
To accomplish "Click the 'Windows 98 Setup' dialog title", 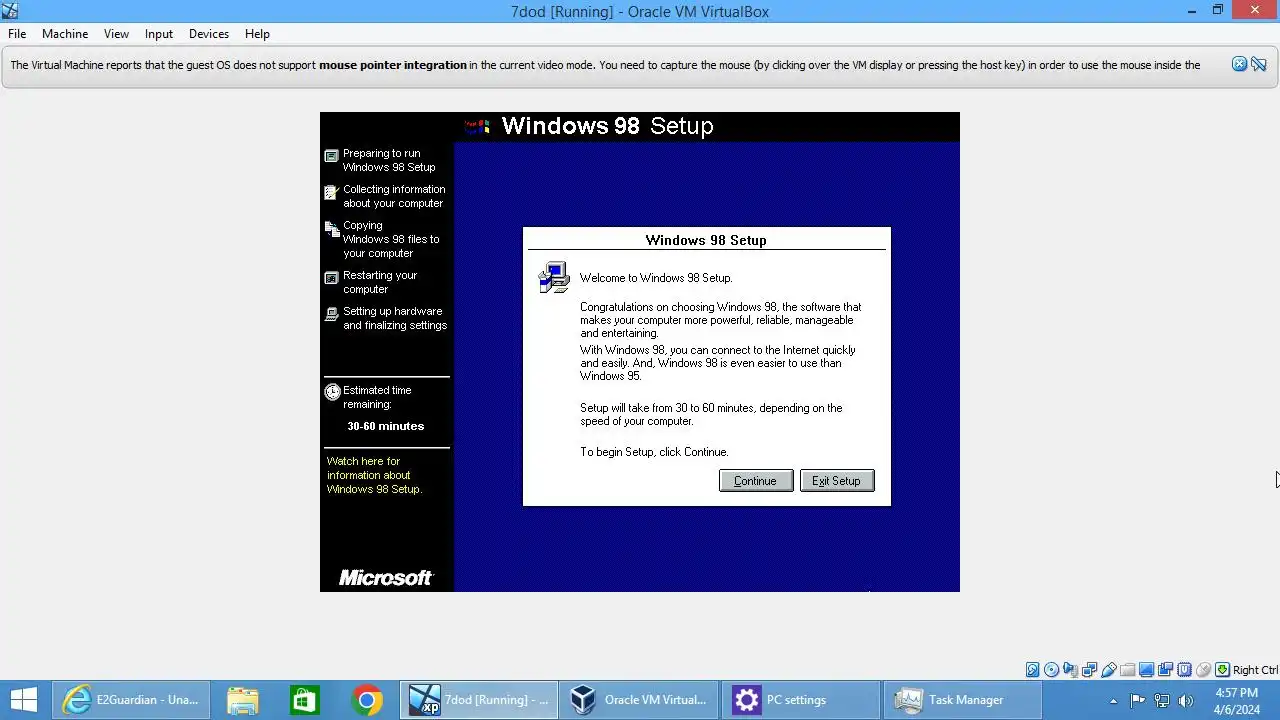I will 706,240.
